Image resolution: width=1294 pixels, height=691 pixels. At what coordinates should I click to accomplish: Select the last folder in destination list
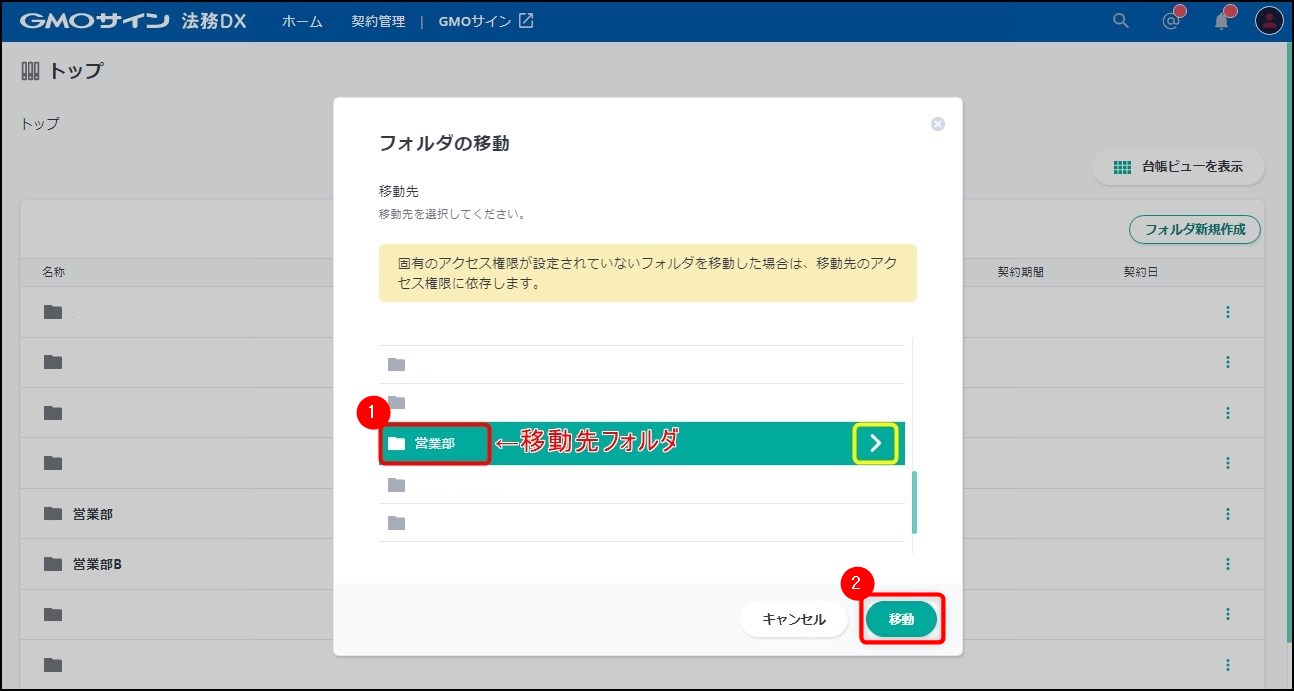[640, 523]
